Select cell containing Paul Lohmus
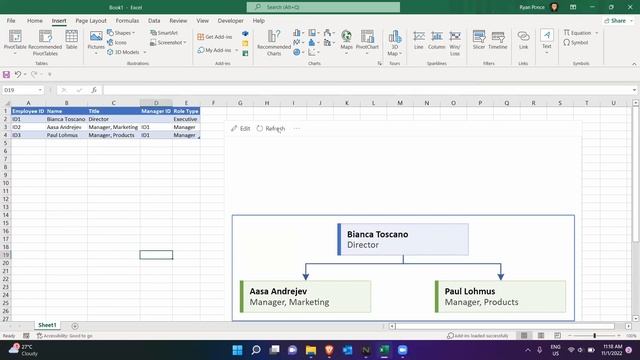Image resolution: width=640 pixels, height=360 pixels. pyautogui.click(x=66, y=135)
